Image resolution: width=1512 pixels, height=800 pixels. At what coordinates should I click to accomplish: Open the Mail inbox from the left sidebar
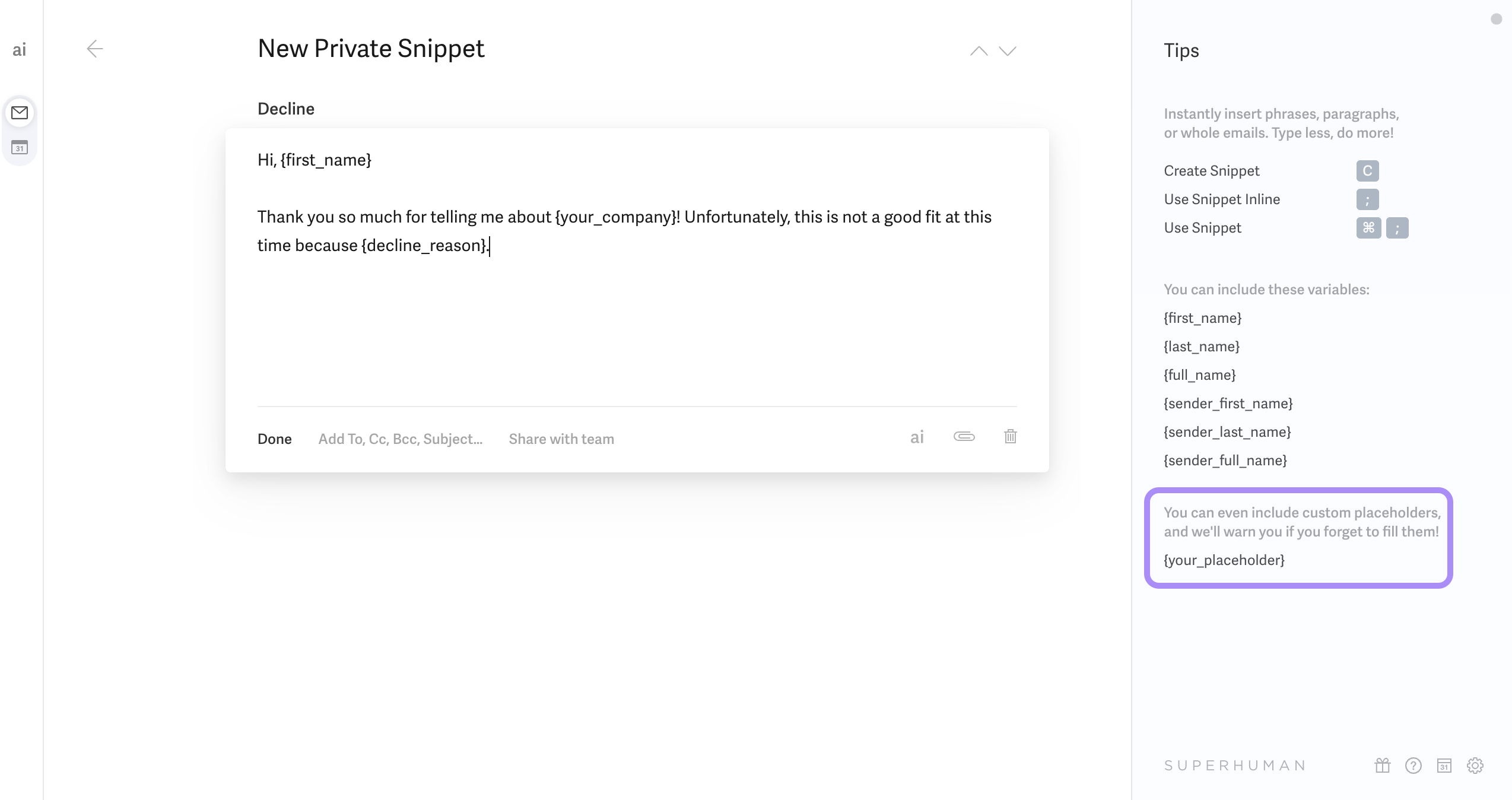[x=20, y=113]
